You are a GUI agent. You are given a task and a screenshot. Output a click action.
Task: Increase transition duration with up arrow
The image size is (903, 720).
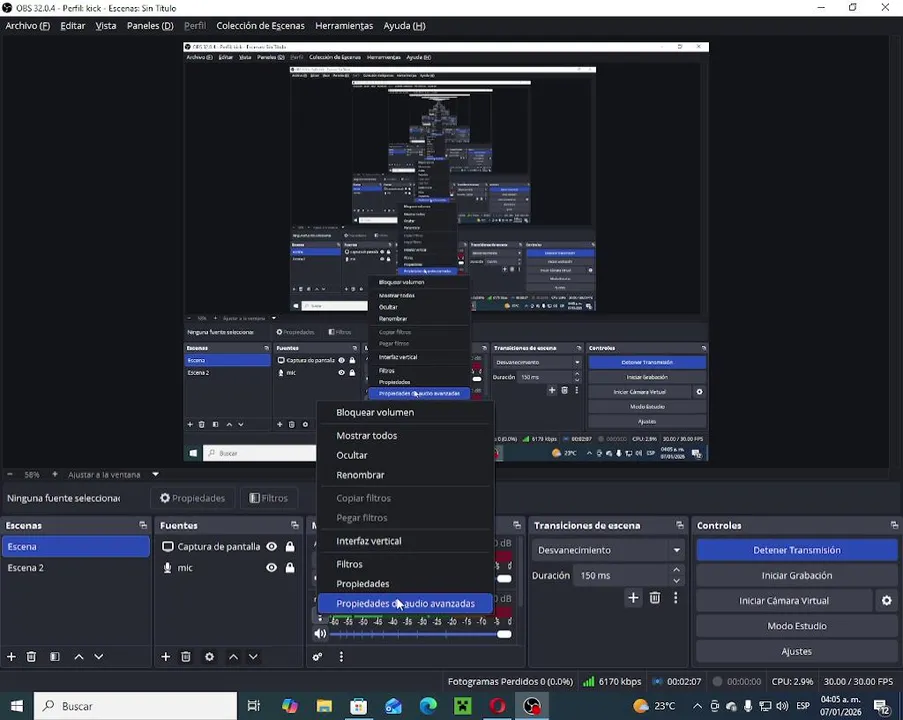[x=677, y=570]
